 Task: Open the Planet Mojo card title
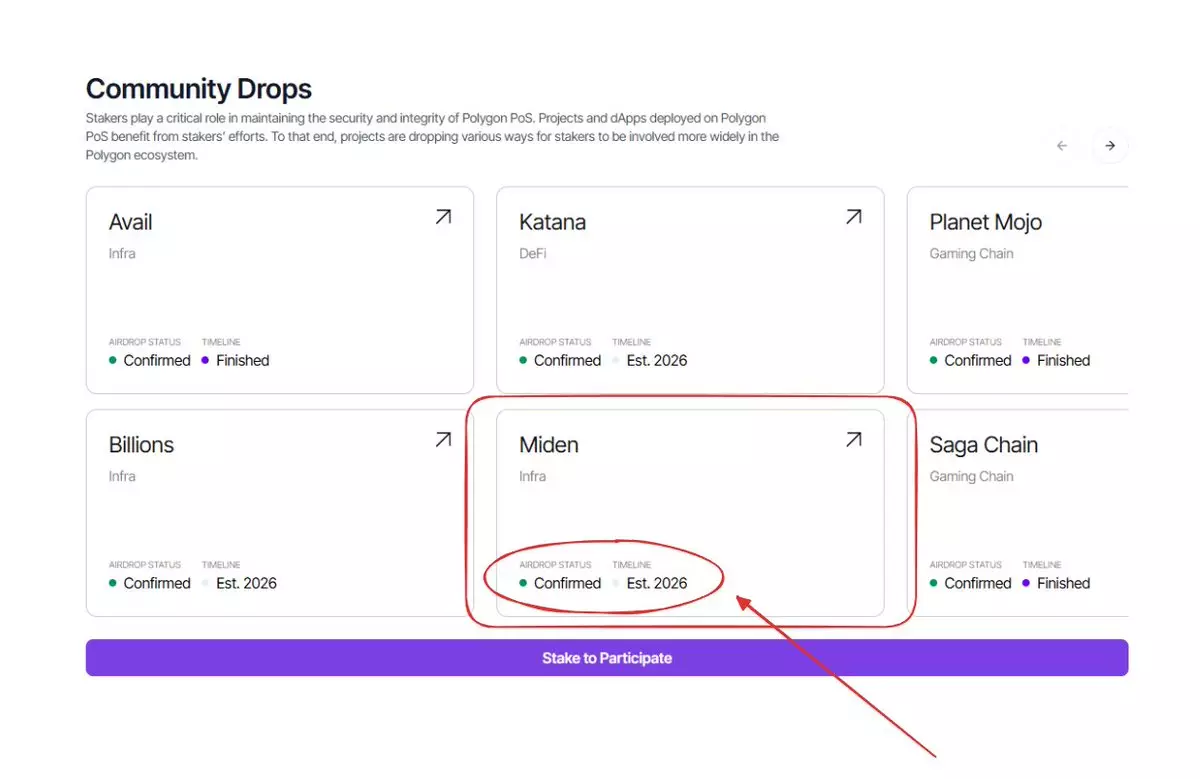[985, 222]
